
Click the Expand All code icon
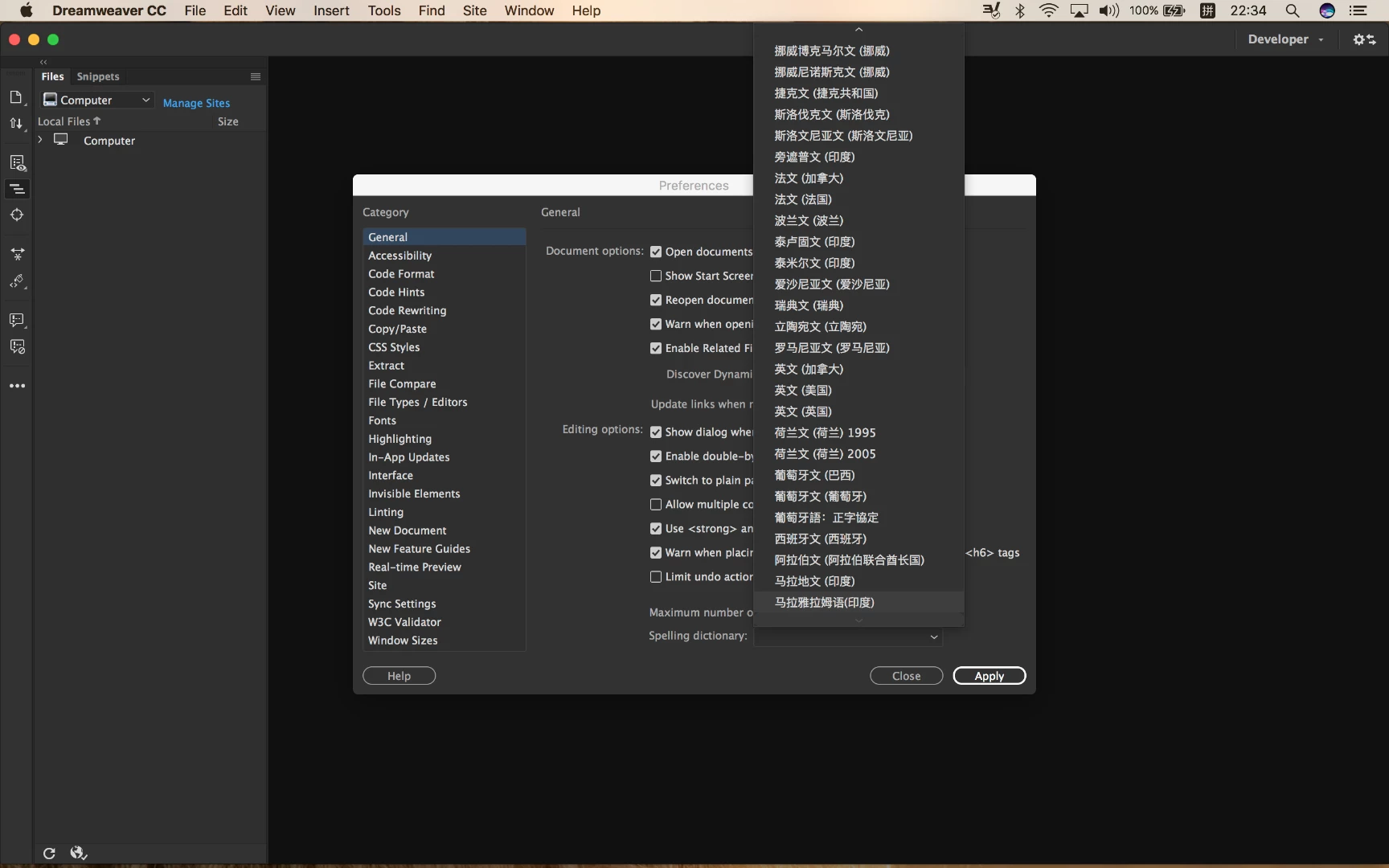[17, 254]
